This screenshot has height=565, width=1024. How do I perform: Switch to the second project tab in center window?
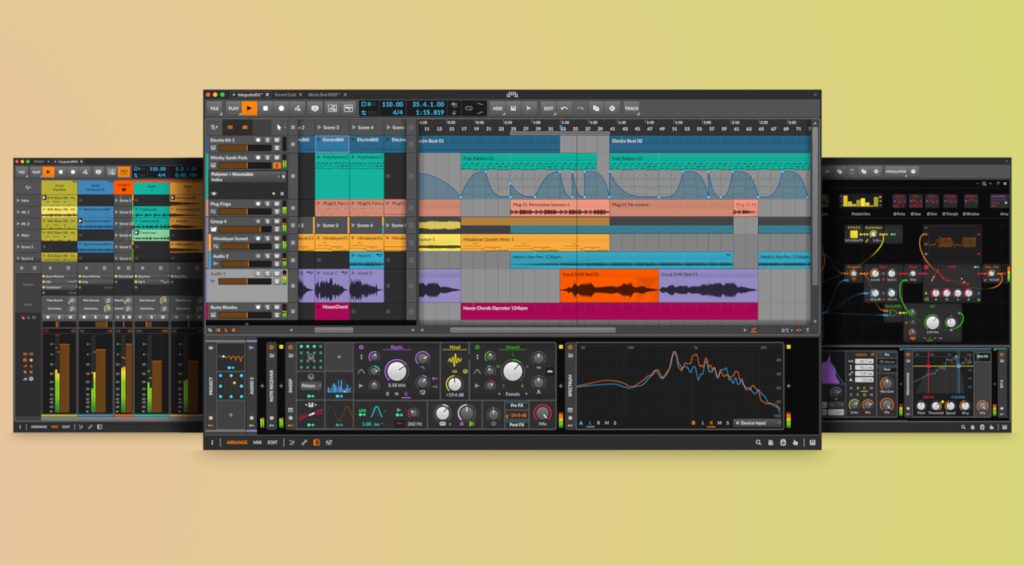pyautogui.click(x=285, y=95)
